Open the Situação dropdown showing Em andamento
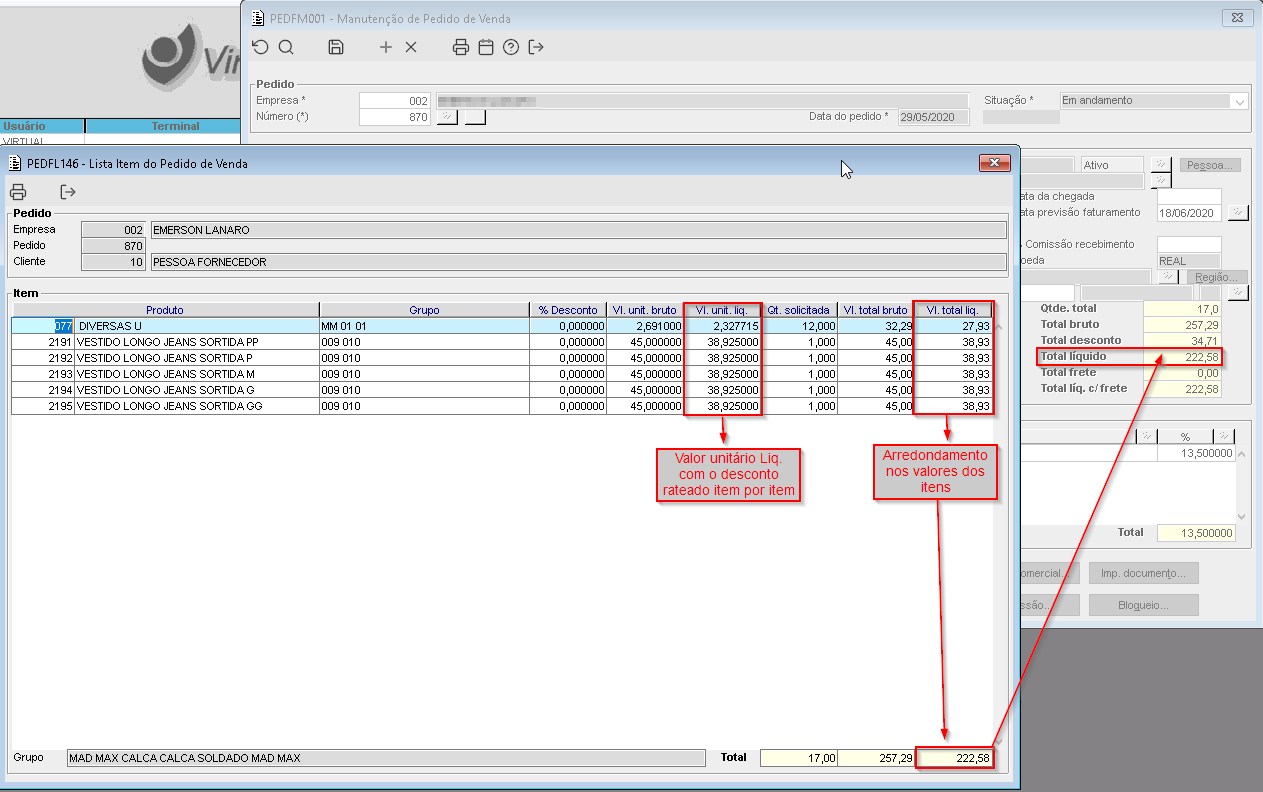Screen dimensions: 1263x792 pos(1240,101)
